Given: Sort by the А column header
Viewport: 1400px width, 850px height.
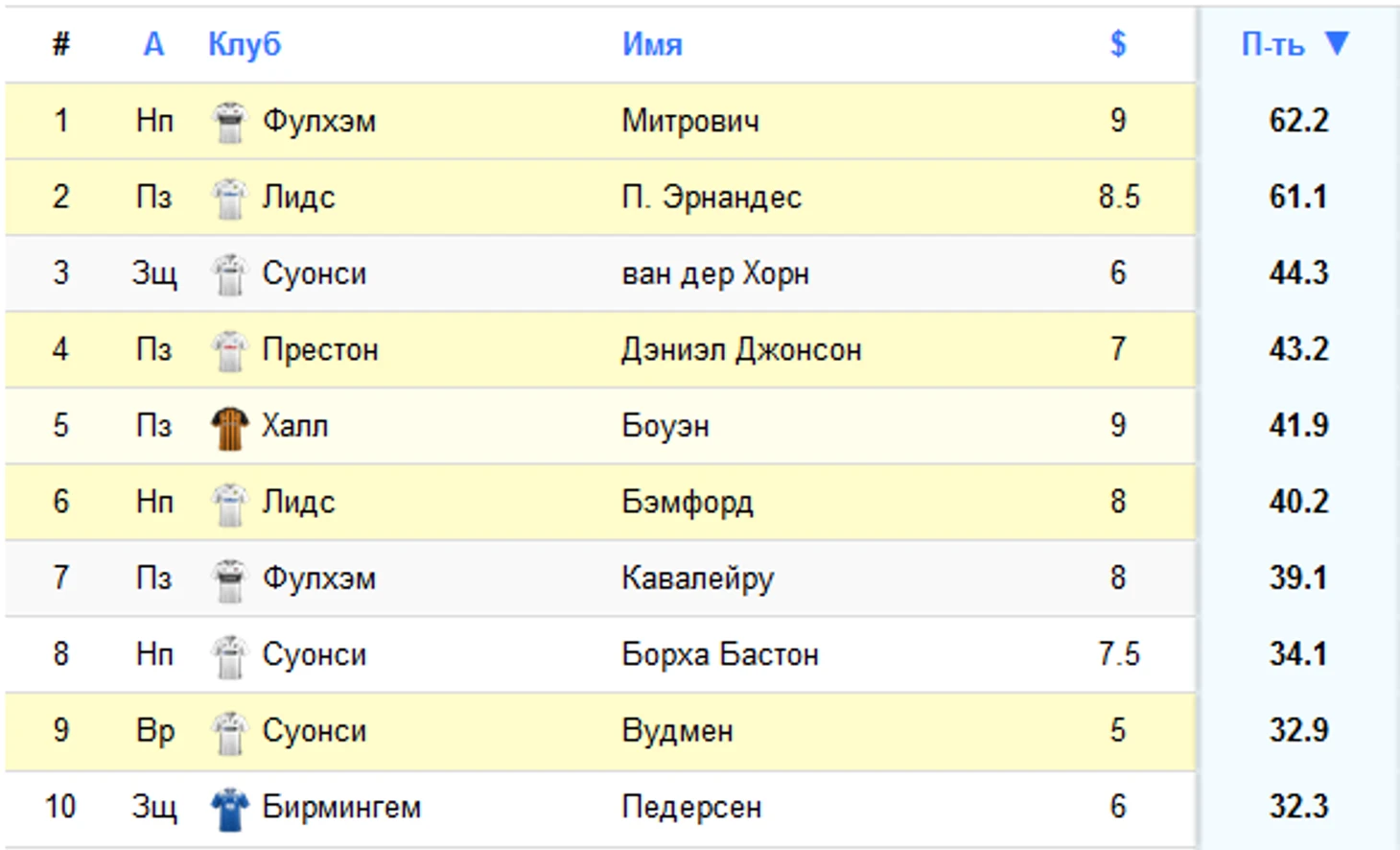Looking at the screenshot, I should pos(155,43).
